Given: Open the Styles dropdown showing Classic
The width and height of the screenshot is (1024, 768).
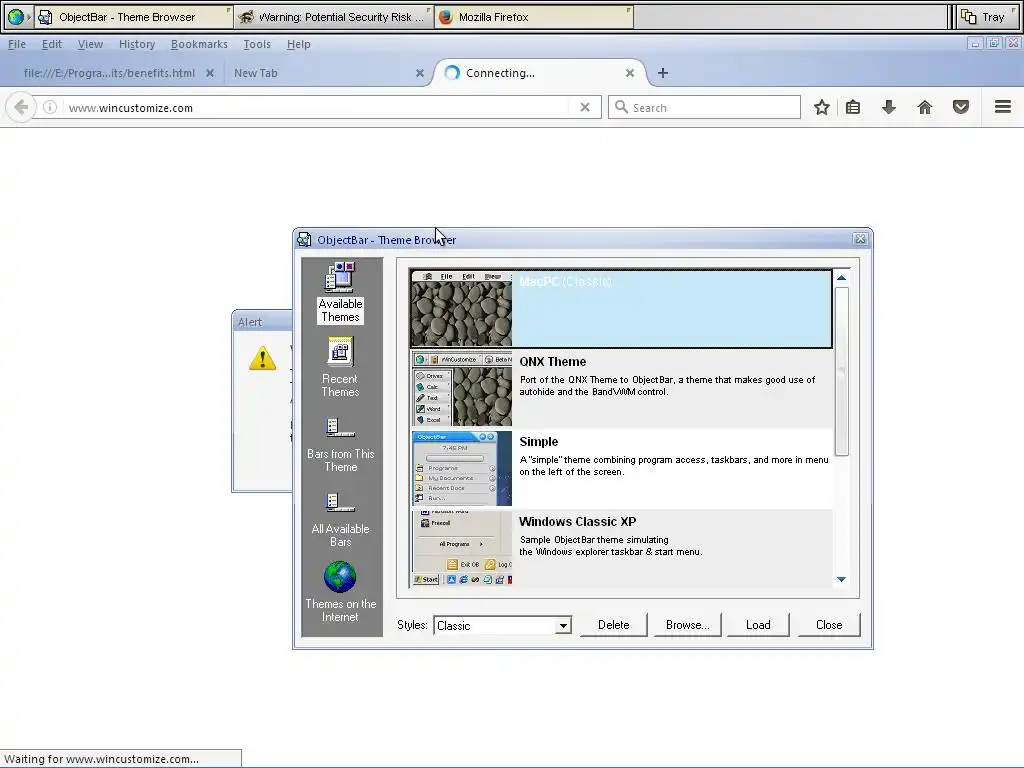Looking at the screenshot, I should point(502,626).
